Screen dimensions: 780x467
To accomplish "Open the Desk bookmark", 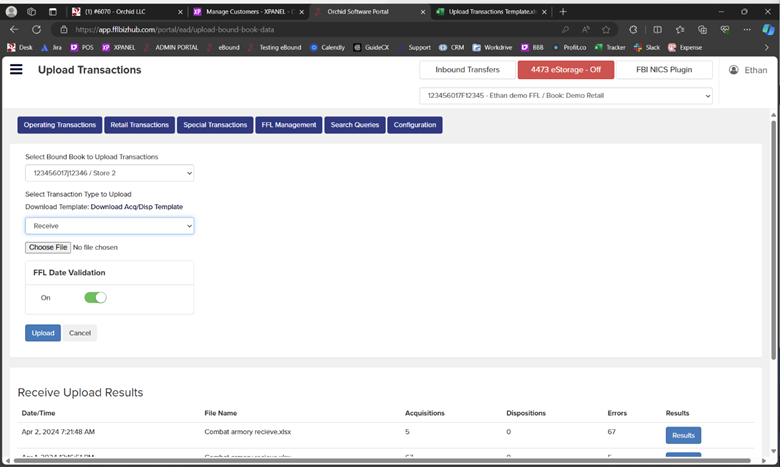I will (20, 47).
